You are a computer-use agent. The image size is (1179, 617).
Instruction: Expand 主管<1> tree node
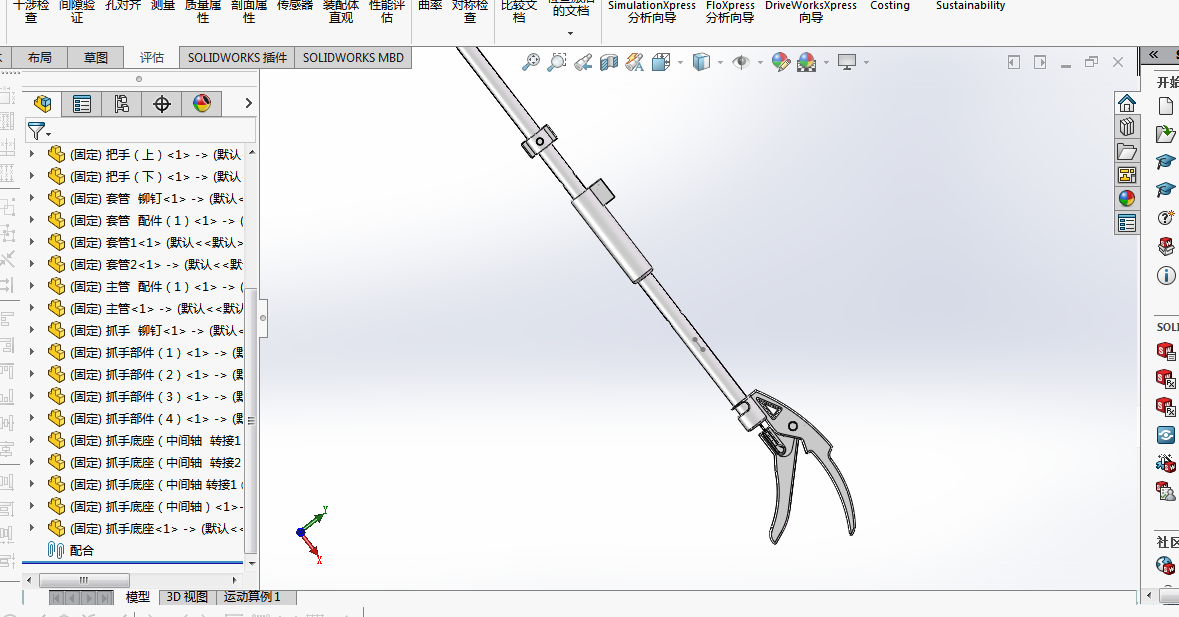(32, 307)
